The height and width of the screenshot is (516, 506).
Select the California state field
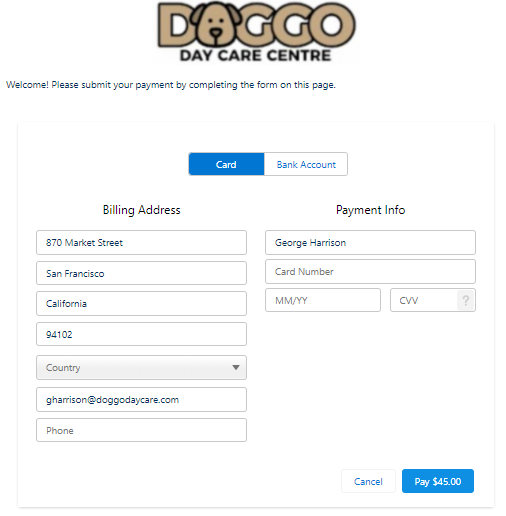[x=141, y=304]
